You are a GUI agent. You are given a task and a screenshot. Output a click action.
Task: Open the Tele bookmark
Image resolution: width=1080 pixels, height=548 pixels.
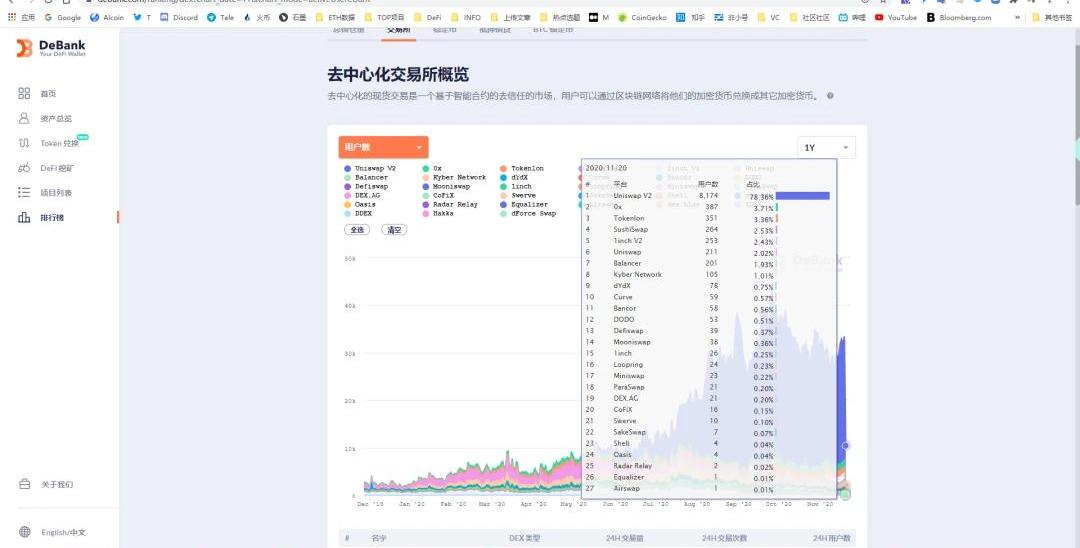click(220, 17)
